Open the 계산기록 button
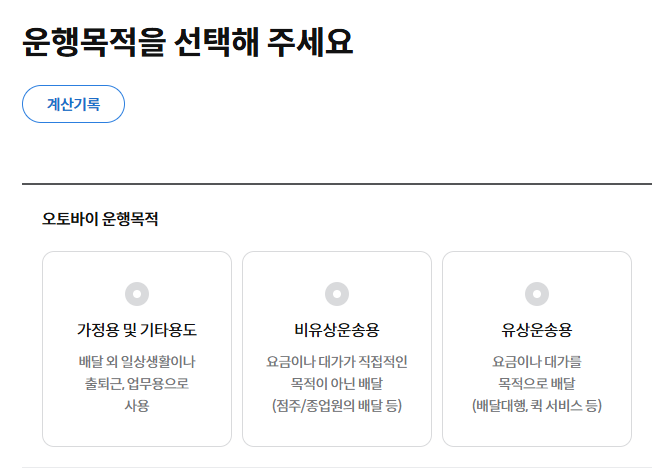Viewport: 667px width, 468px height. tap(73, 104)
